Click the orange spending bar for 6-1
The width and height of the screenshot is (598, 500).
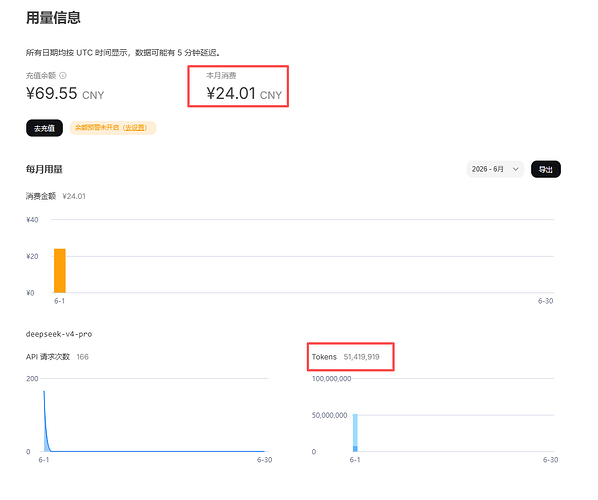[60, 271]
